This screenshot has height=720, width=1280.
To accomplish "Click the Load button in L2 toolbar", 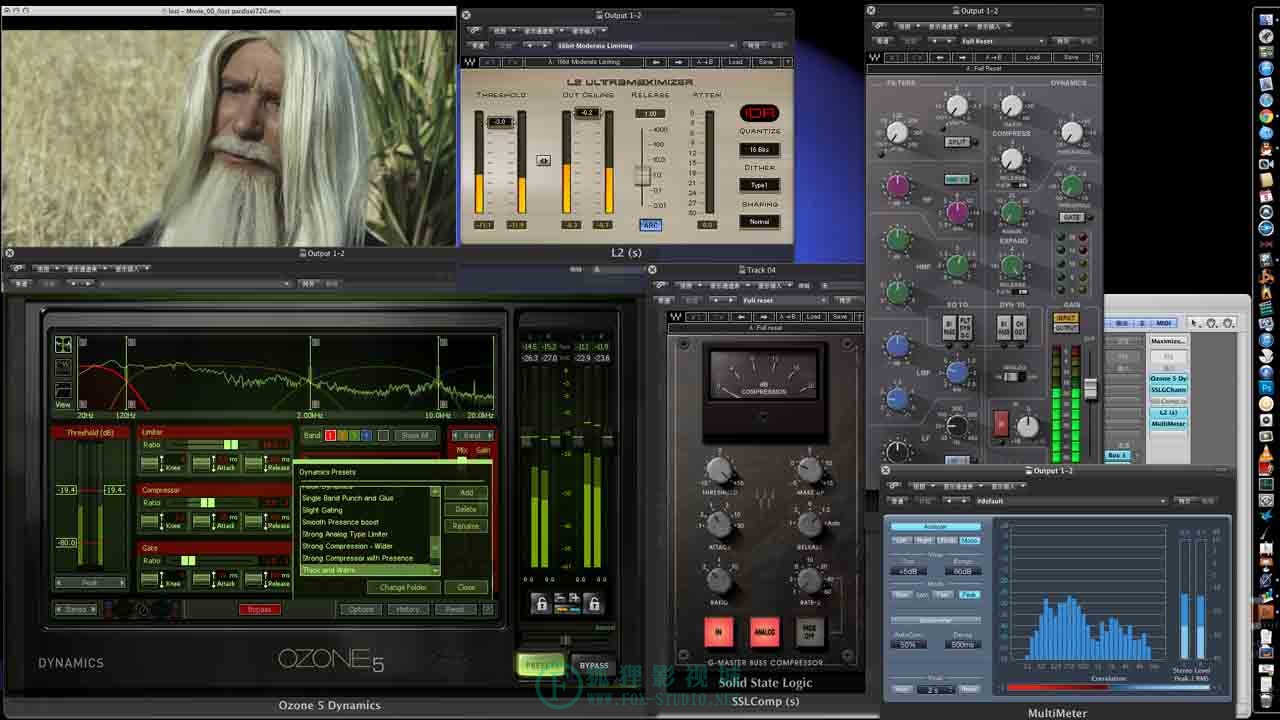I will click(x=735, y=62).
